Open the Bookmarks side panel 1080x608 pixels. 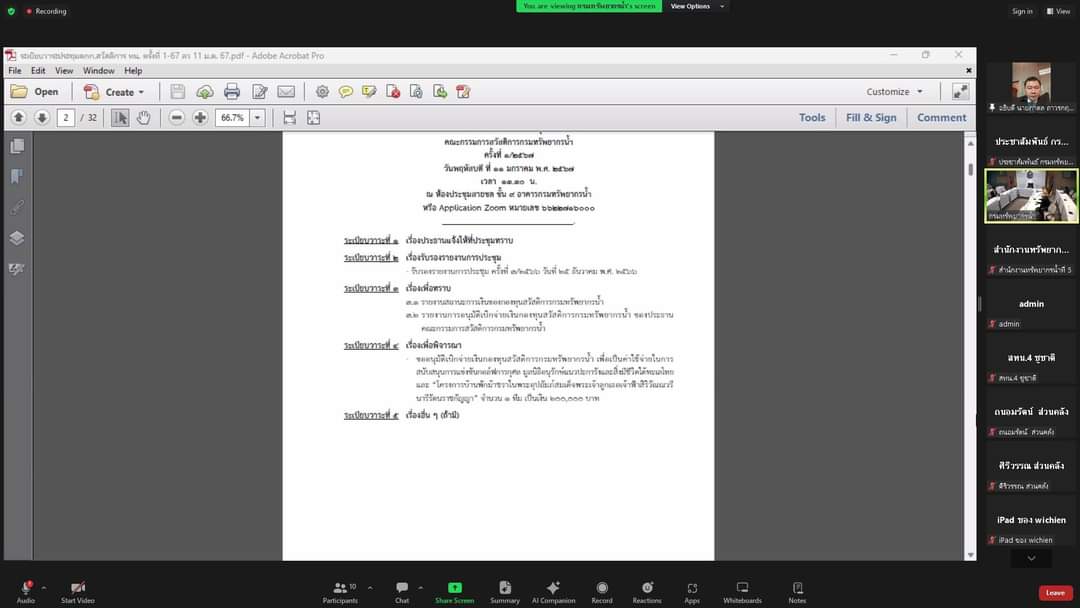coord(17,176)
